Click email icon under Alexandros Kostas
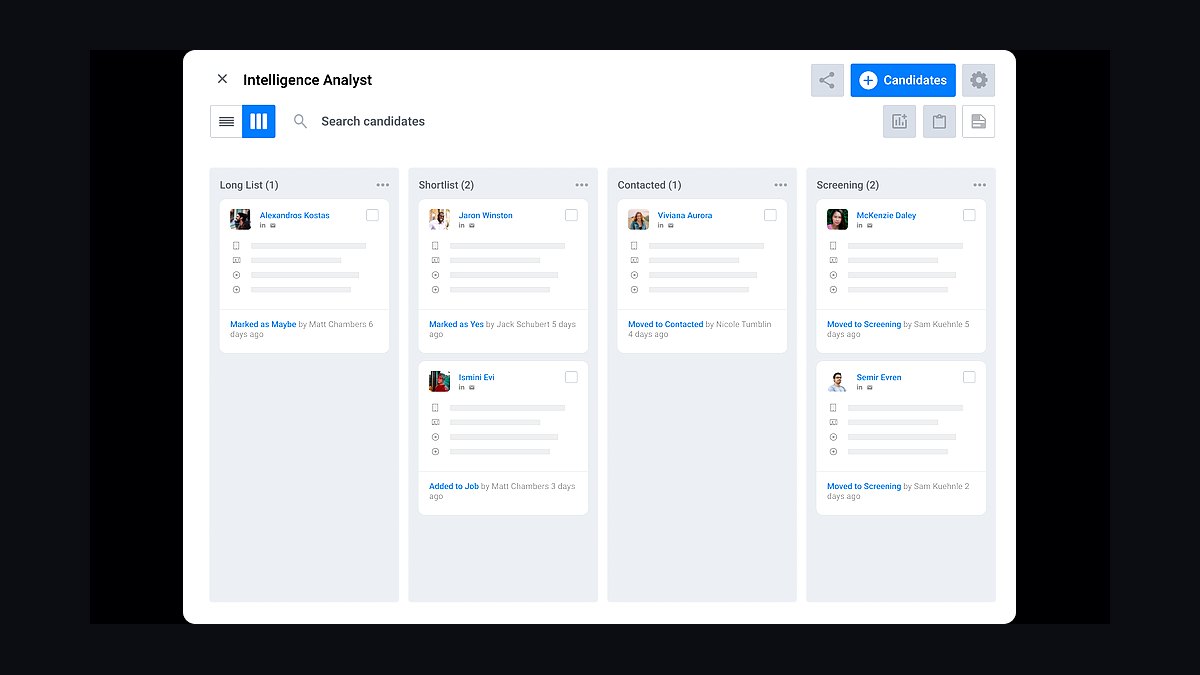The width and height of the screenshot is (1200, 675). [x=273, y=226]
